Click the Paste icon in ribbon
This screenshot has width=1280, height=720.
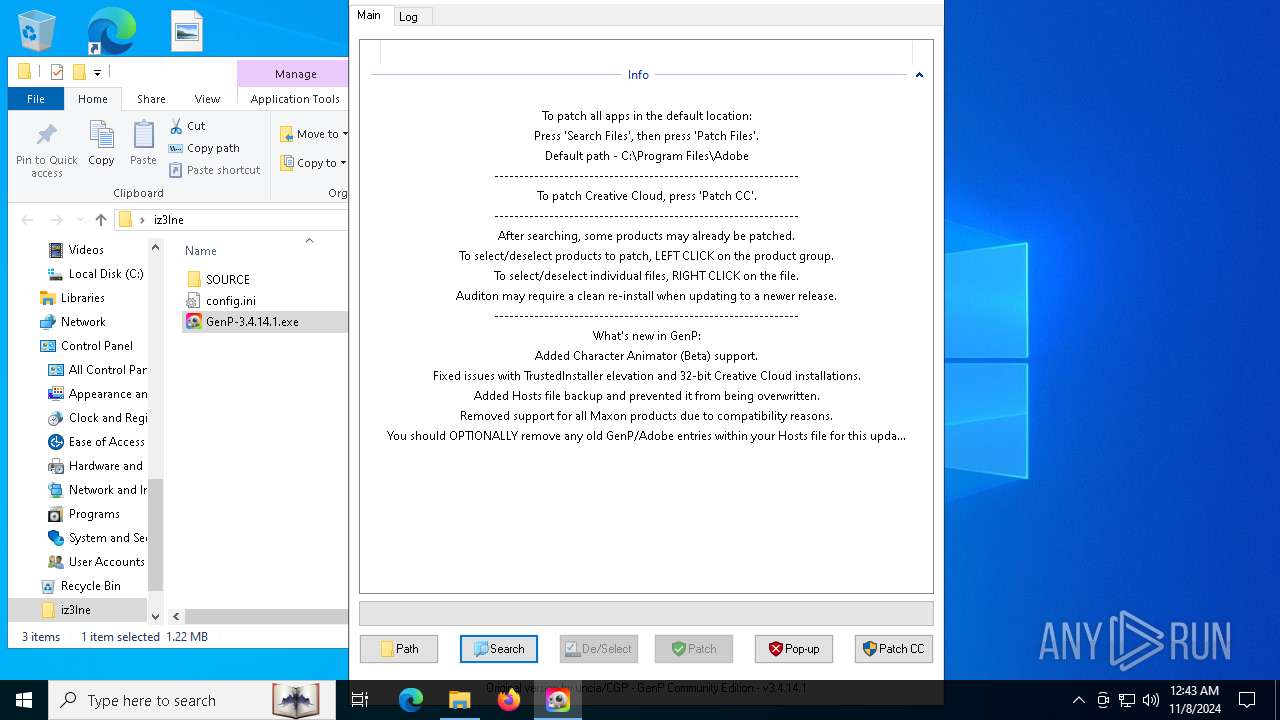tap(143, 143)
